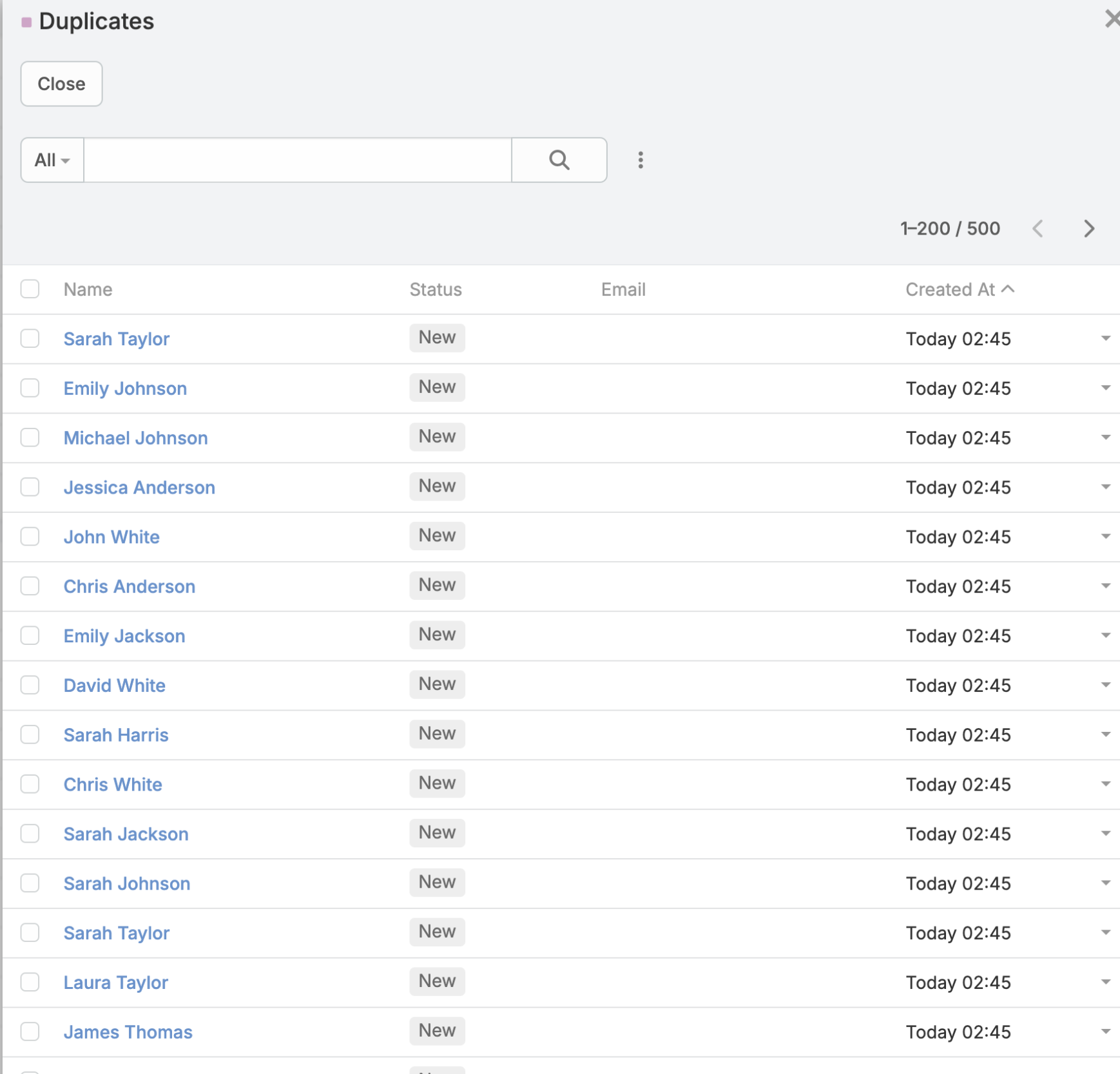Close the Duplicates dialog with X icon
This screenshot has width=1120, height=1074.
(x=1112, y=19)
